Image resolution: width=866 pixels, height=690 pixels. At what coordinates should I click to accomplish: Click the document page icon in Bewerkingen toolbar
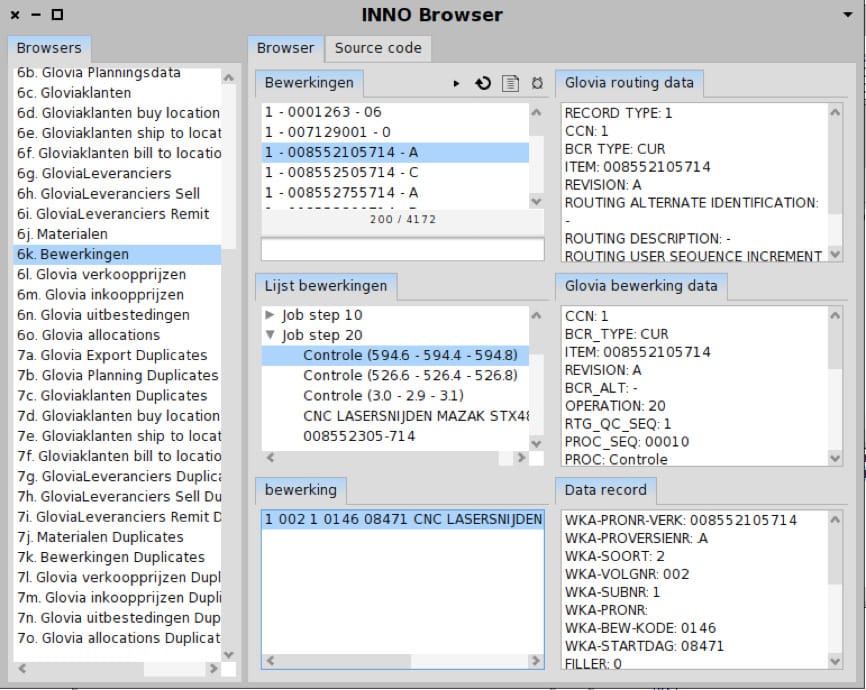pyautogui.click(x=510, y=83)
